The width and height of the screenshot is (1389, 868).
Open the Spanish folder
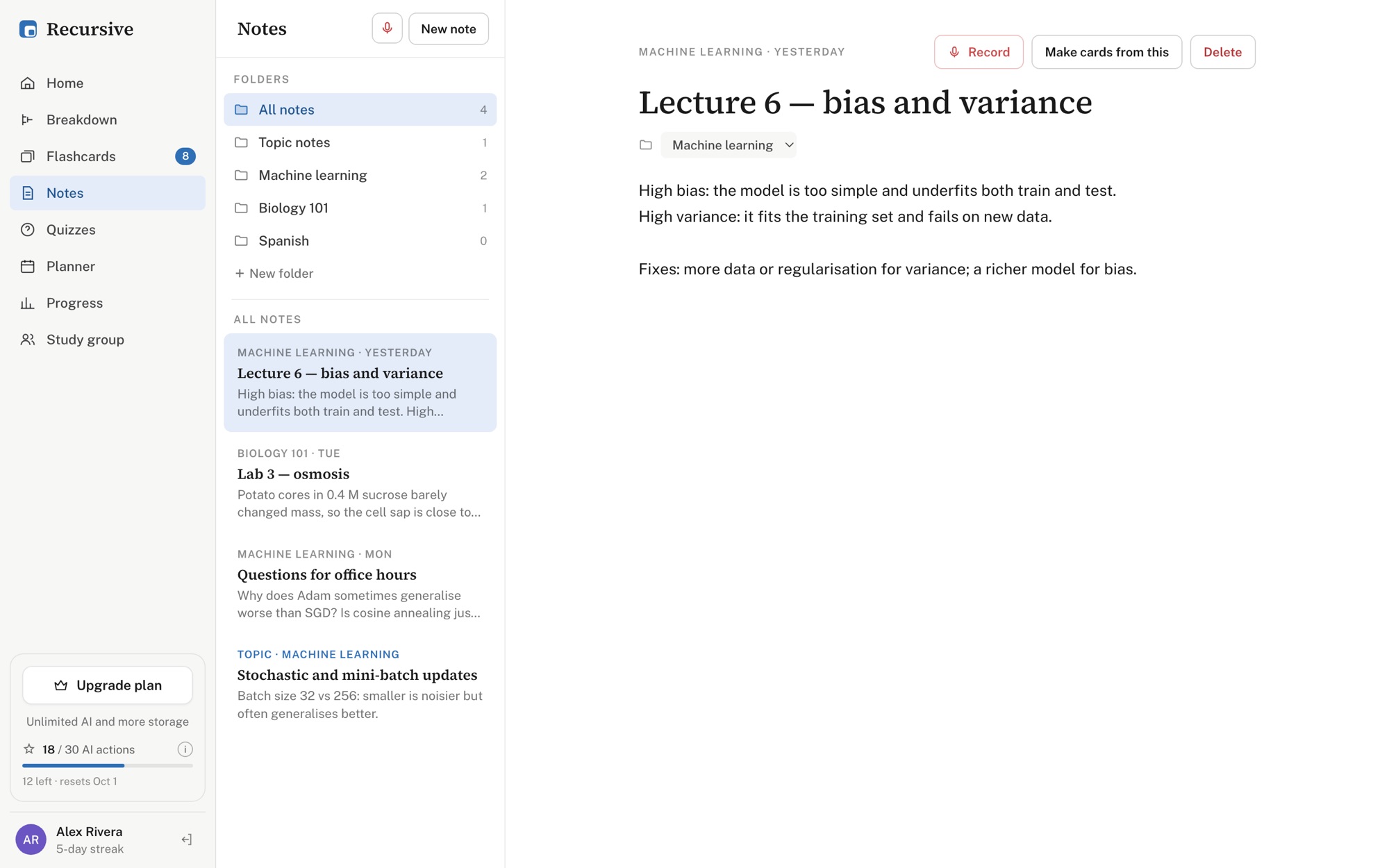point(360,241)
